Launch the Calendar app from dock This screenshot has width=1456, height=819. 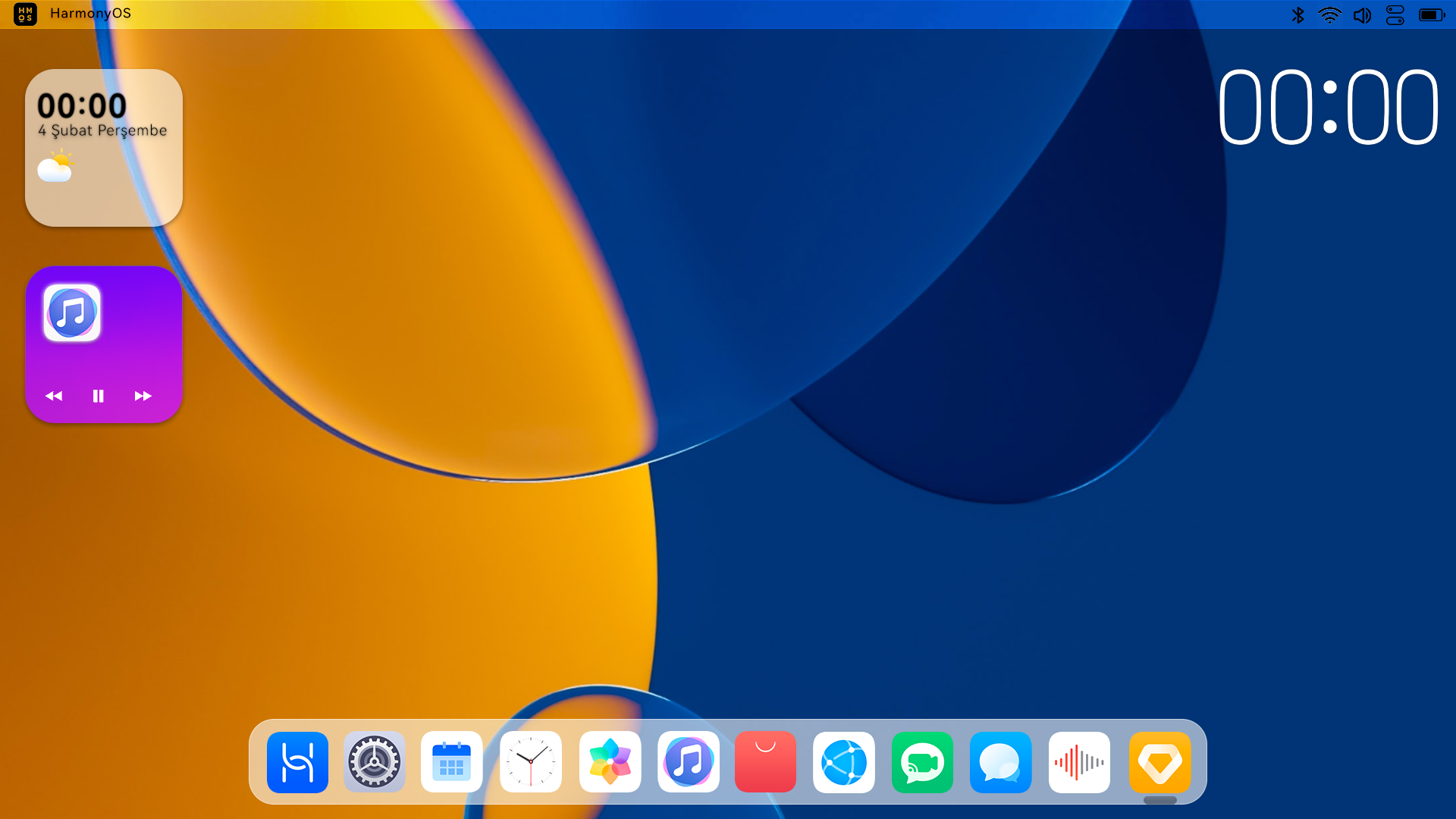[x=452, y=762]
